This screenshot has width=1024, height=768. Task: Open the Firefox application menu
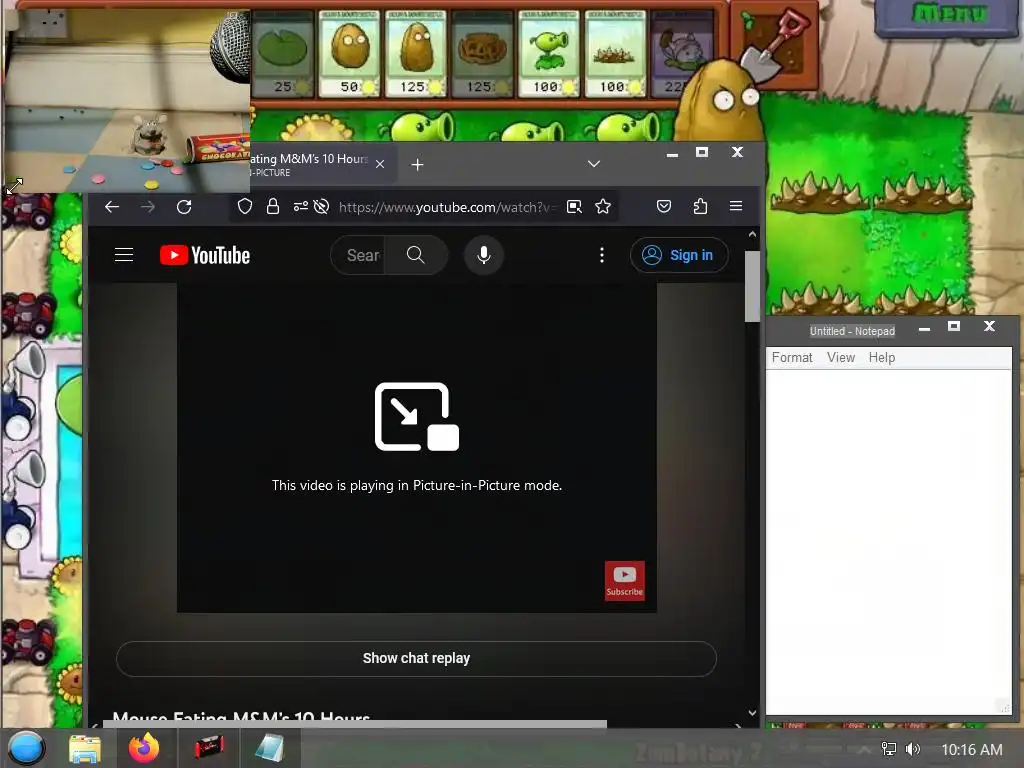(736, 206)
